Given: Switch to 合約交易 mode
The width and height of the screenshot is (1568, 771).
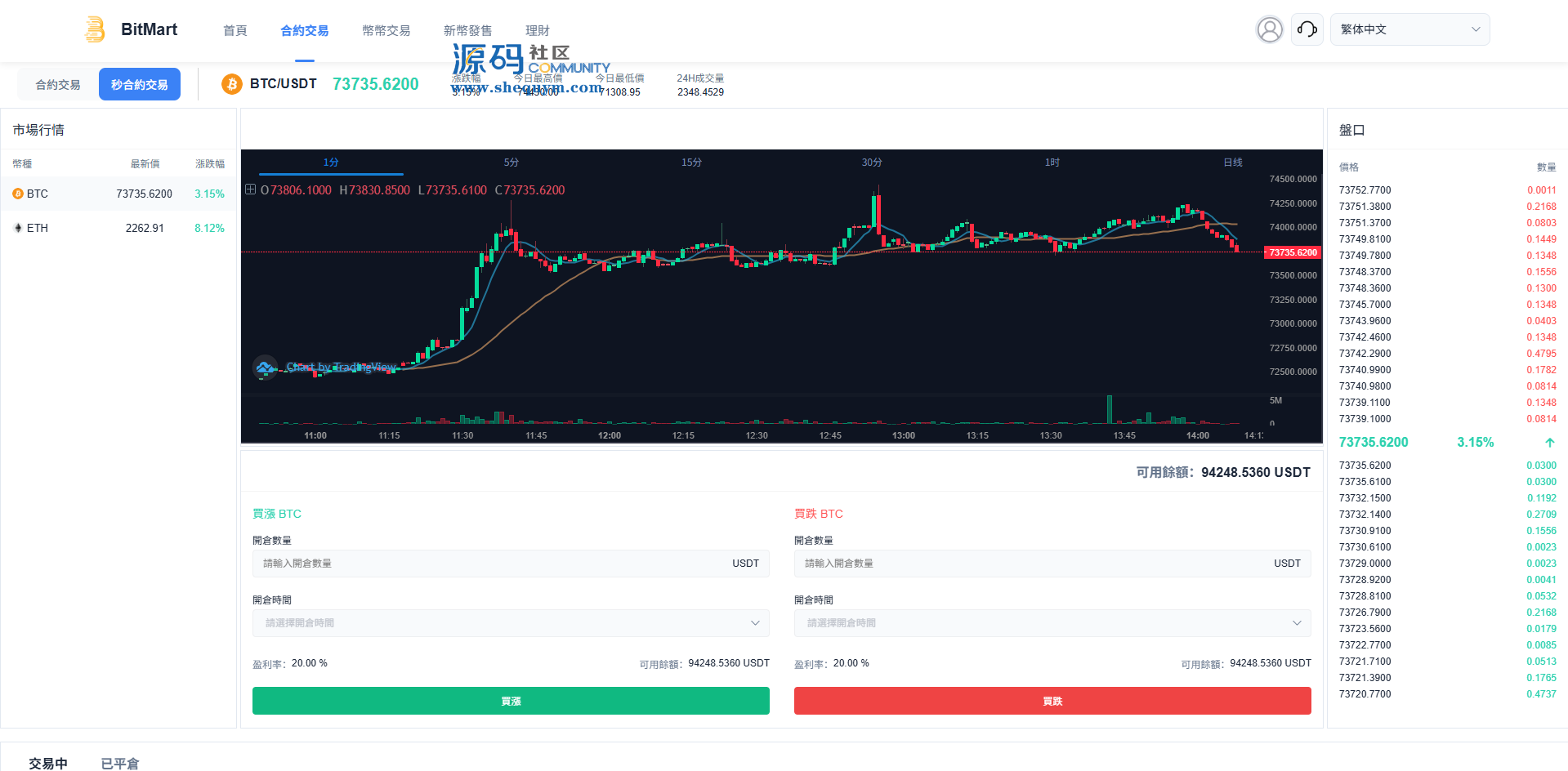Looking at the screenshot, I should (x=58, y=84).
